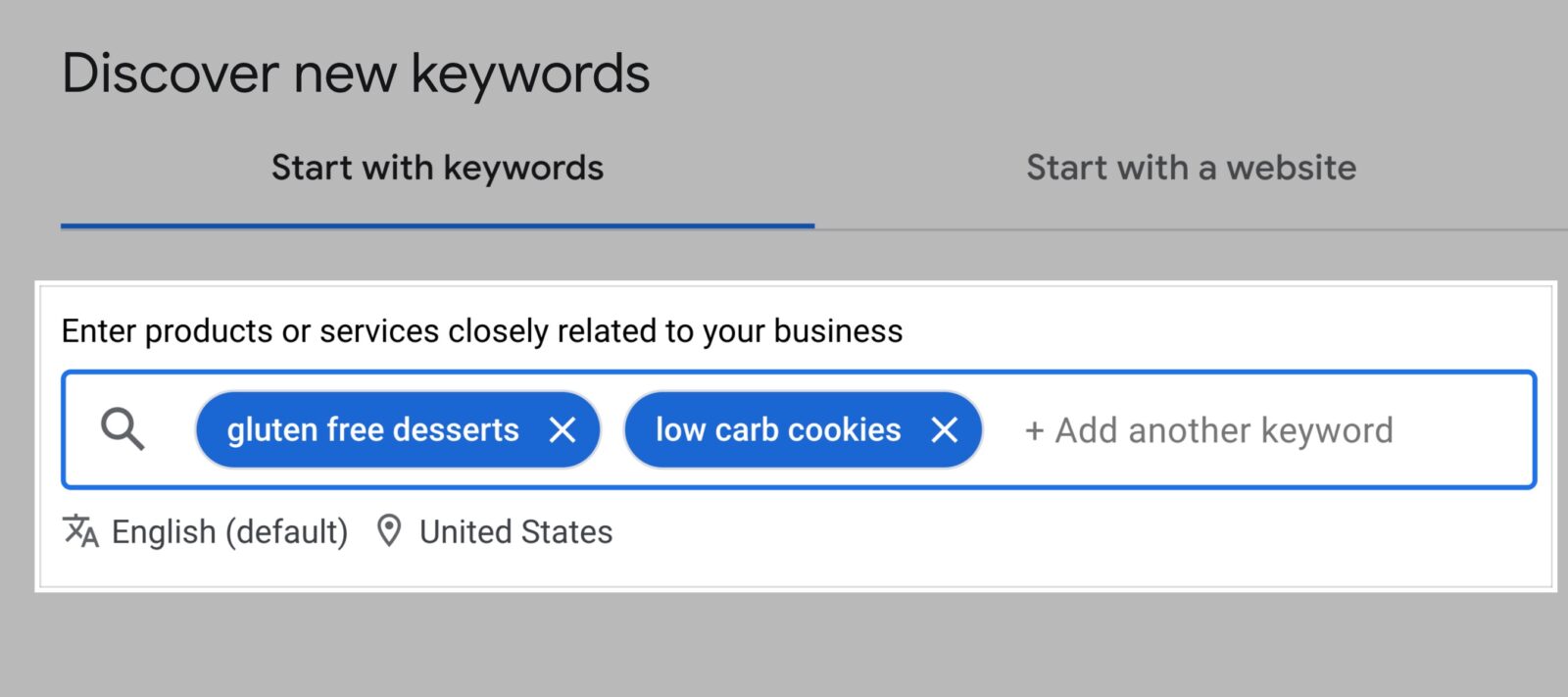Open the United States location setting
This screenshot has height=697, width=1568.
(515, 531)
